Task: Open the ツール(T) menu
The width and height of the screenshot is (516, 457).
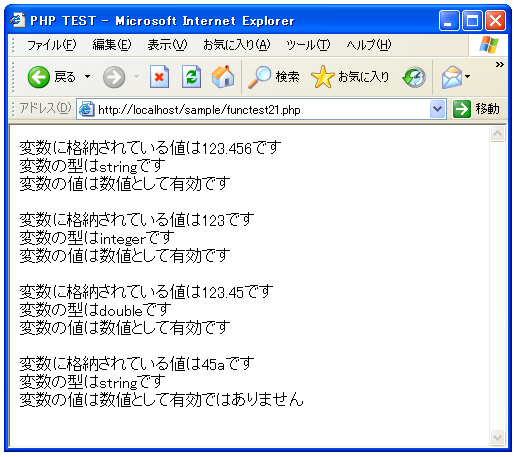Action: [x=308, y=45]
